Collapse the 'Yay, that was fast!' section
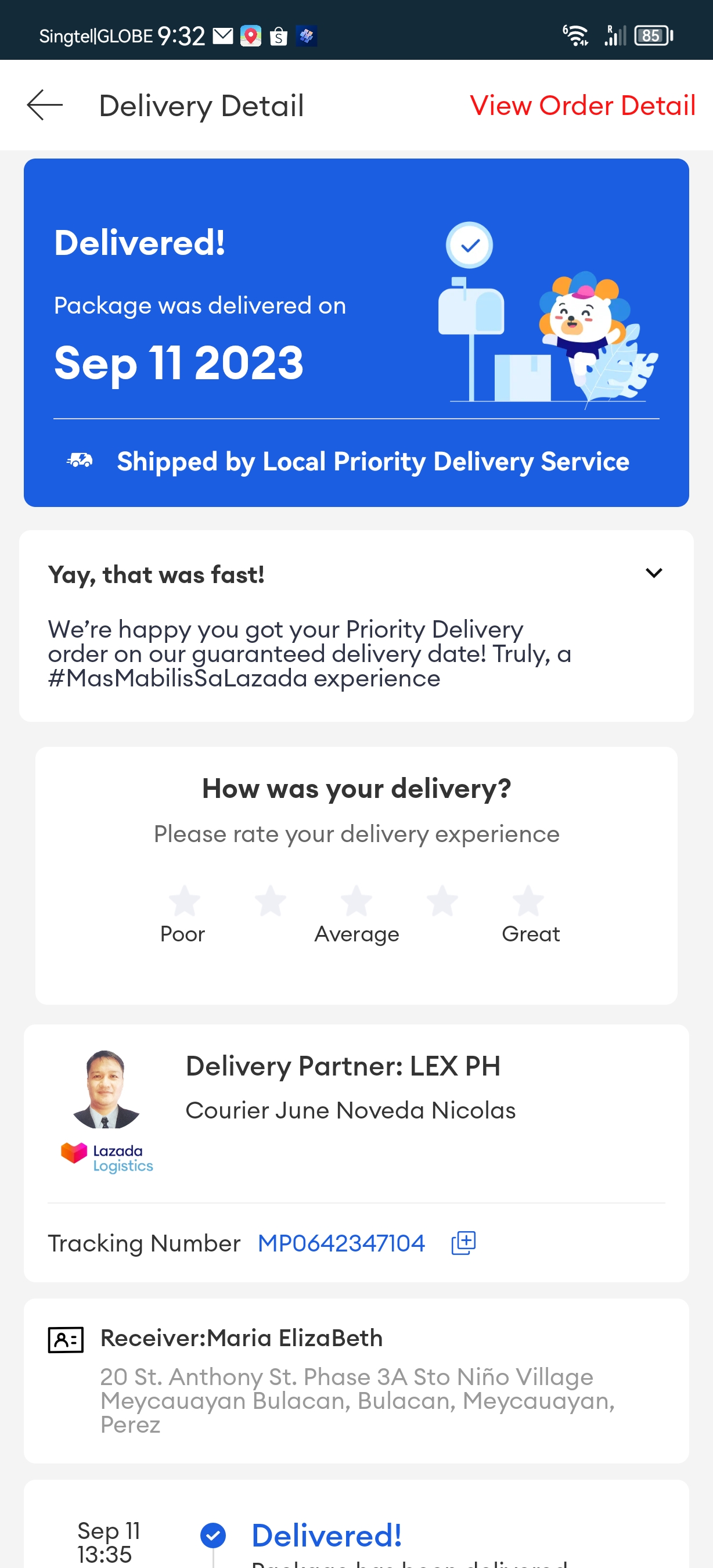 pyautogui.click(x=653, y=573)
